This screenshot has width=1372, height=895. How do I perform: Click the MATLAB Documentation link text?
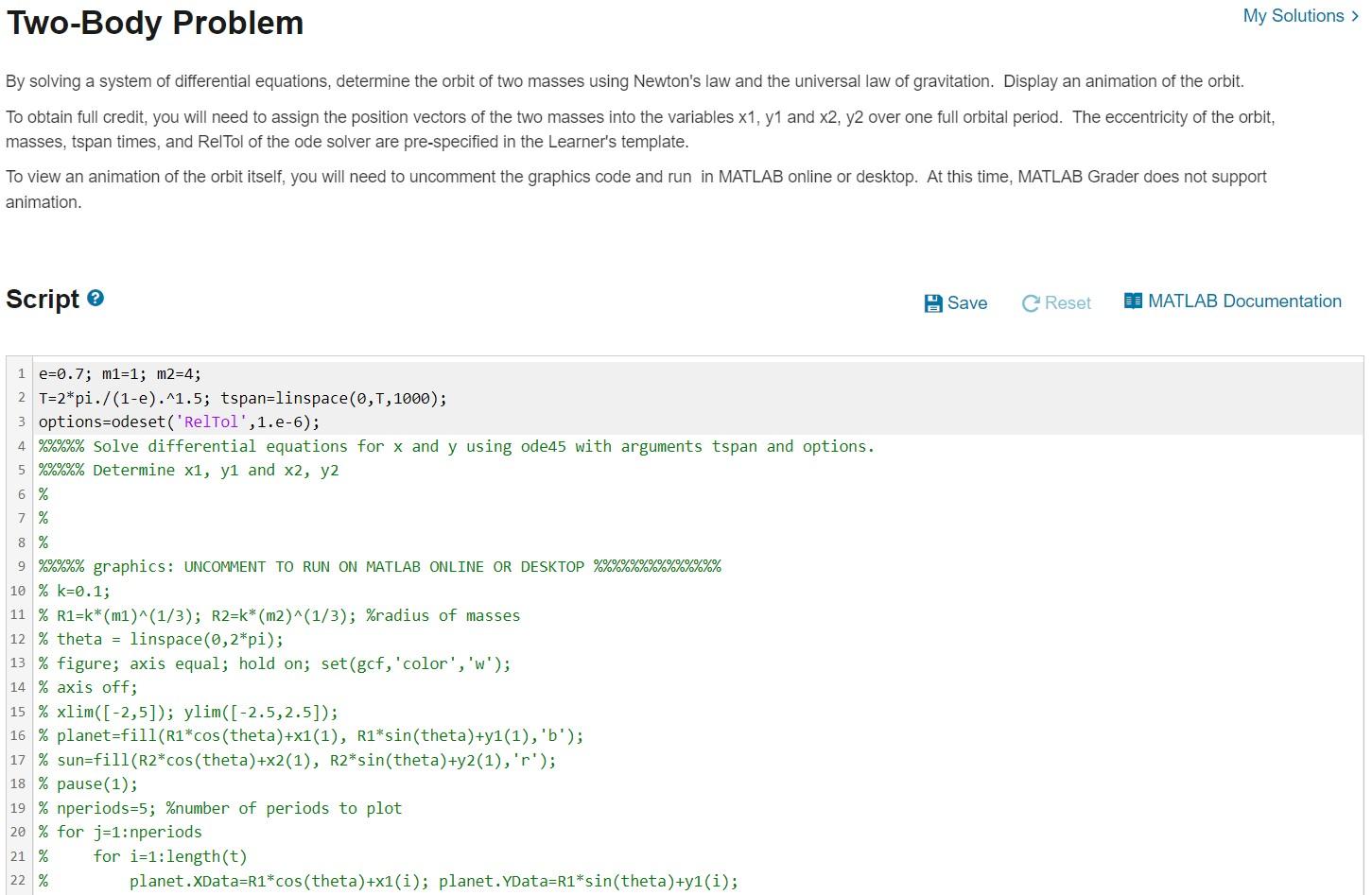pyautogui.click(x=1244, y=301)
